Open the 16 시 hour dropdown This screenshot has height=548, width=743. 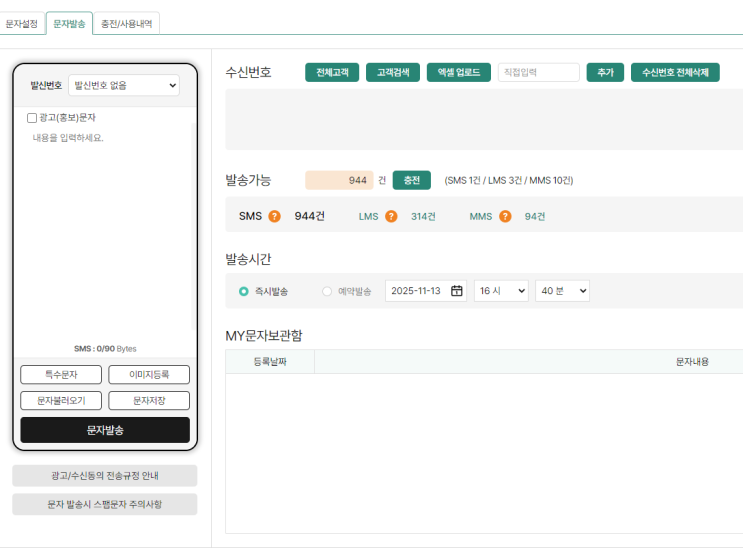click(x=501, y=291)
